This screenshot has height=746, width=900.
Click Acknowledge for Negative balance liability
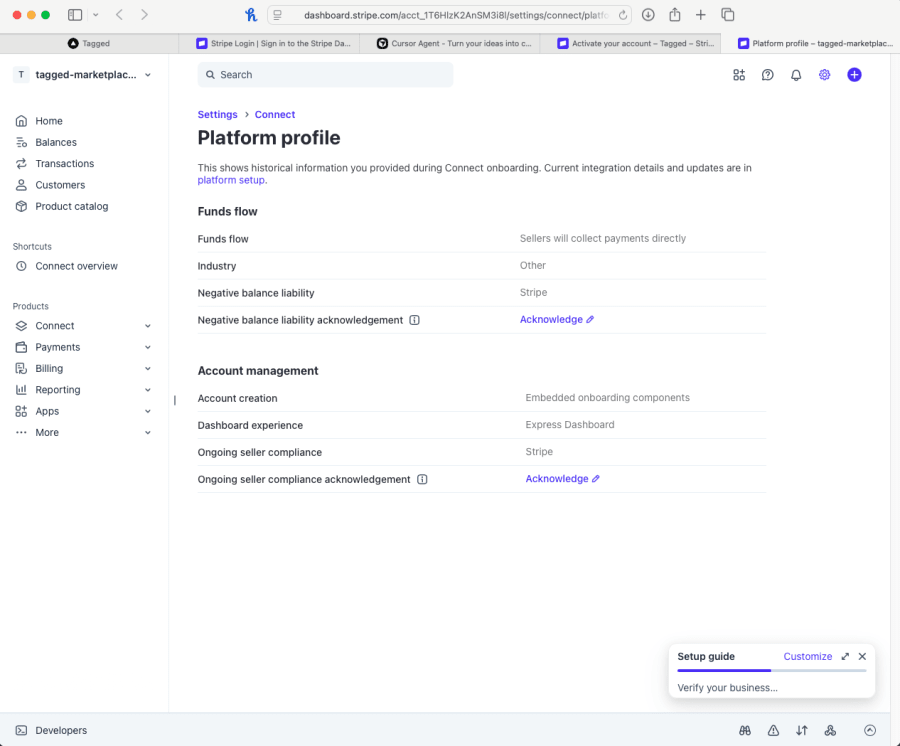pyautogui.click(x=557, y=320)
